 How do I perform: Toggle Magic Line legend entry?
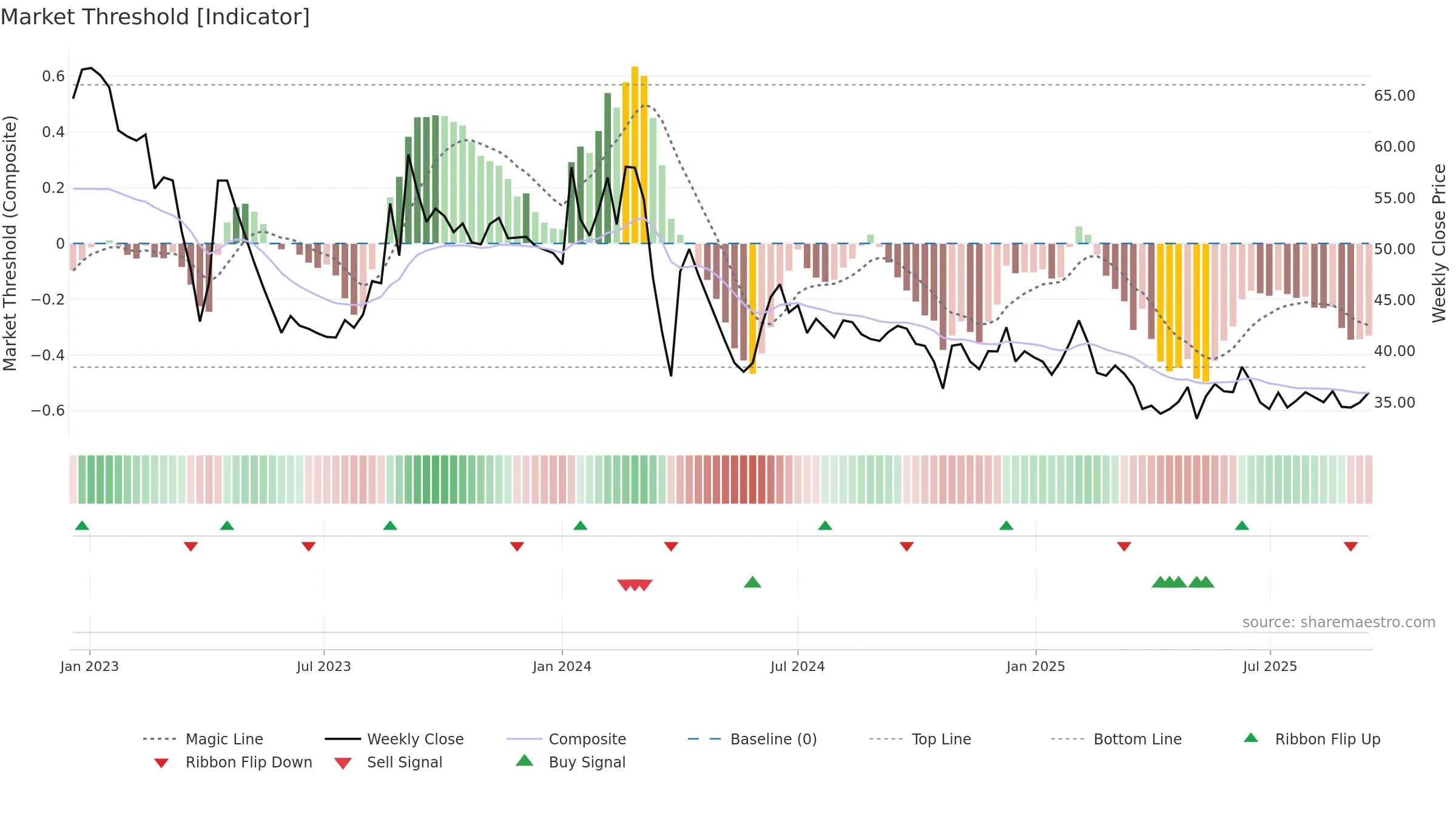point(203,739)
